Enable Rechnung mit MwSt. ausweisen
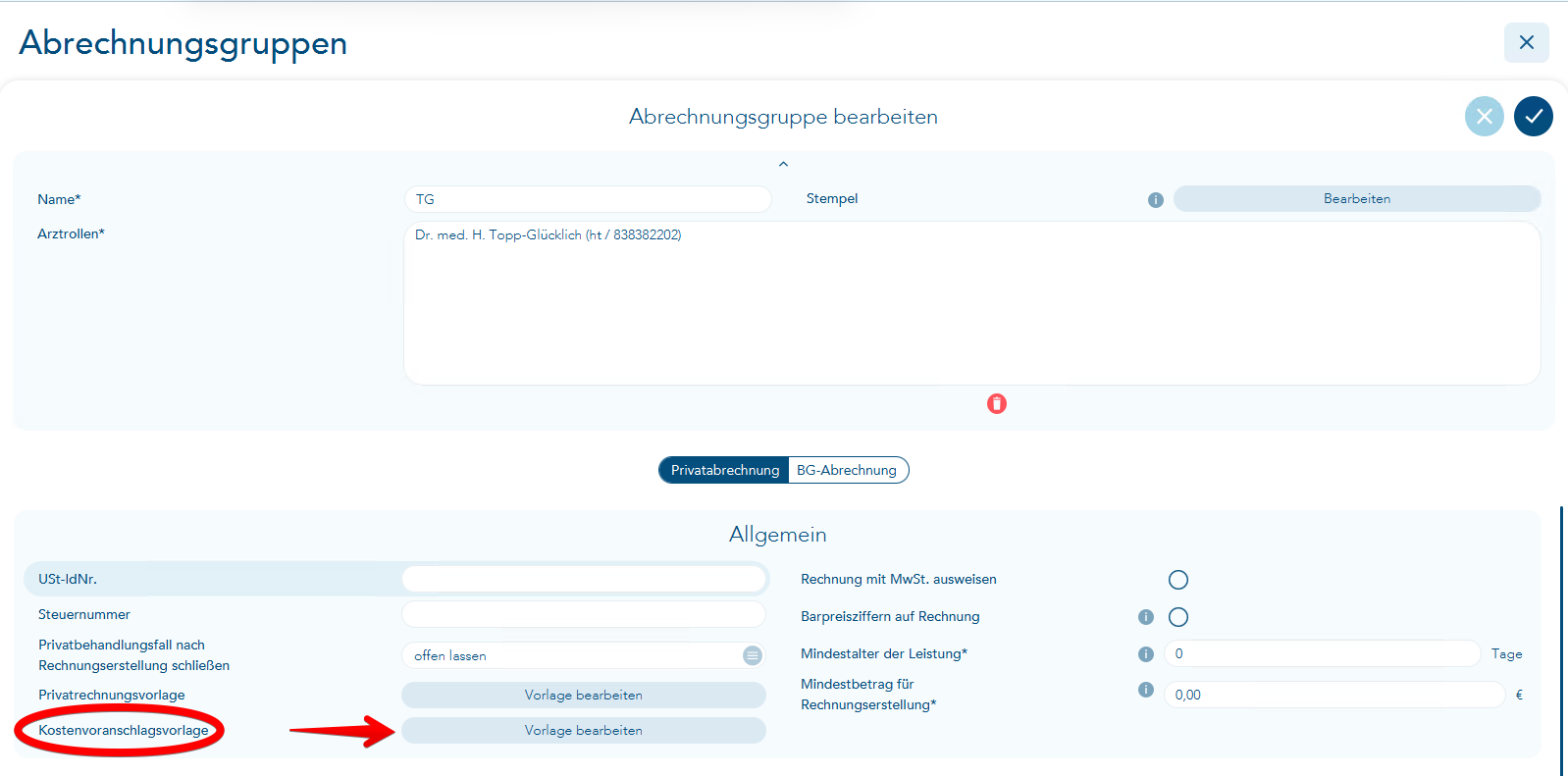1568x776 pixels. pyautogui.click(x=1178, y=580)
